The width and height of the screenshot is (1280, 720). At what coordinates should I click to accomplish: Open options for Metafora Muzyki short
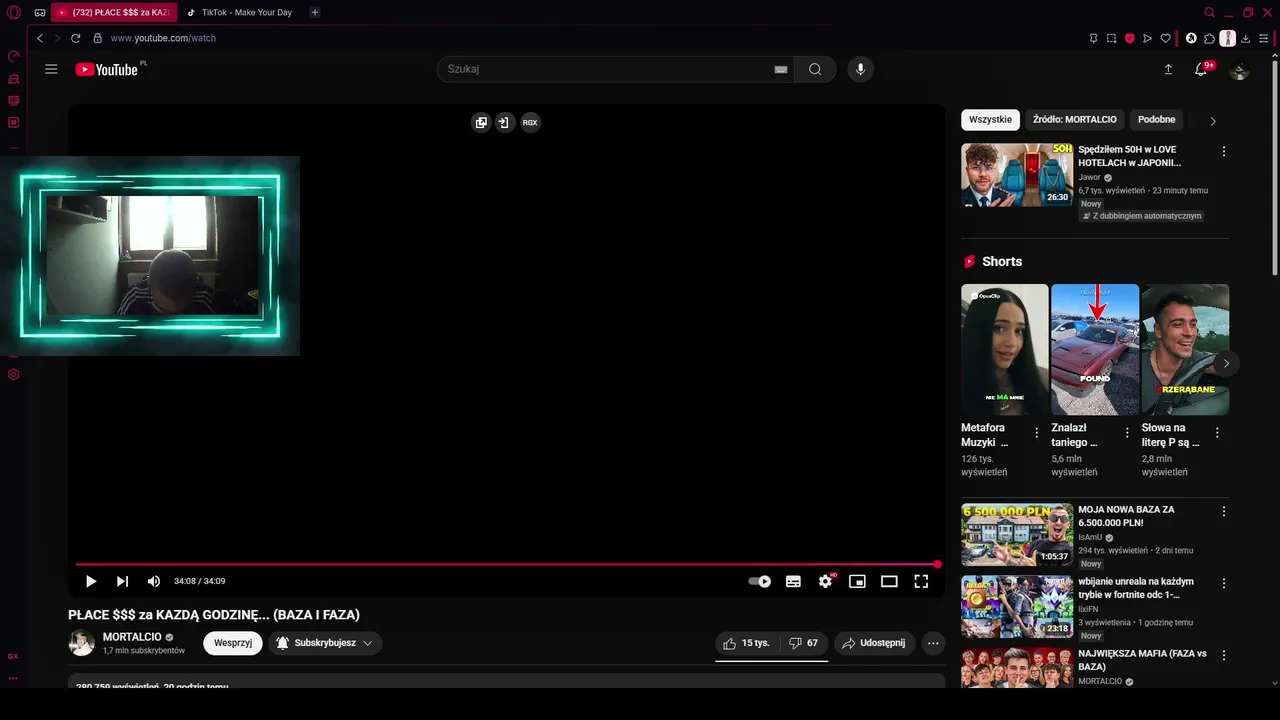[1036, 433]
